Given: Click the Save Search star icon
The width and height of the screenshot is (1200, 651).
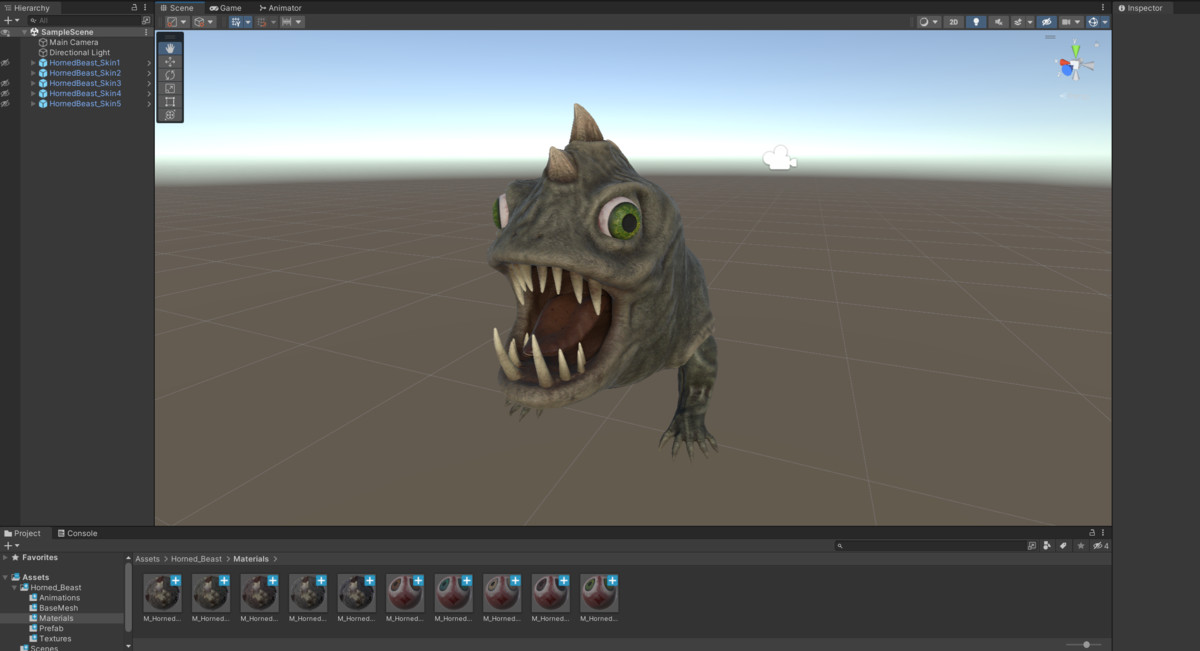Looking at the screenshot, I should (x=1081, y=546).
